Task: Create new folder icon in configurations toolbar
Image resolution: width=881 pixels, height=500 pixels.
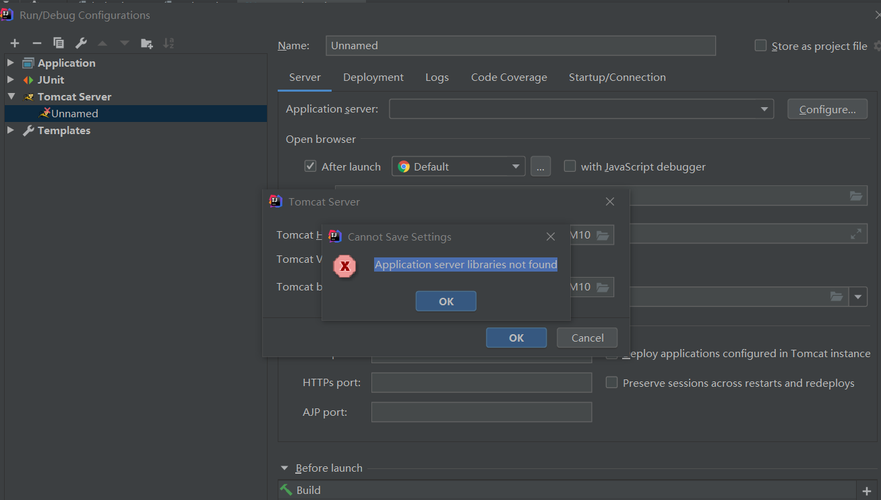Action: 147,43
